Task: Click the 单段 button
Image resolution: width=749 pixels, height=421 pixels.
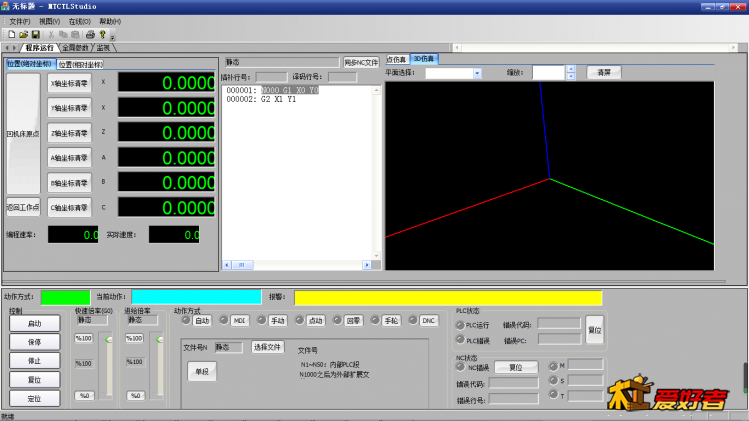Action: click(x=202, y=371)
